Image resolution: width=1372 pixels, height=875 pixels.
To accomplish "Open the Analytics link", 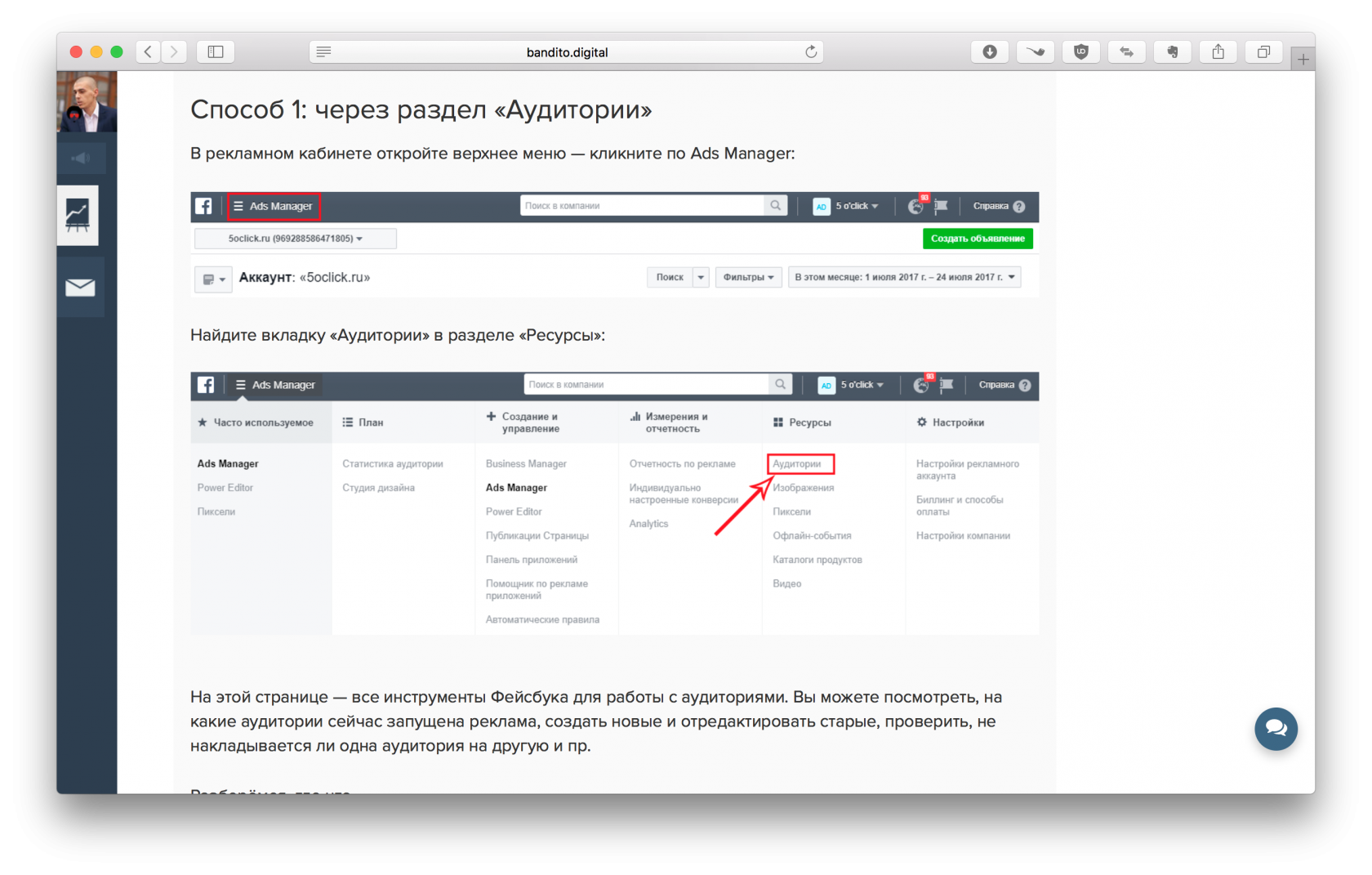I will [648, 524].
